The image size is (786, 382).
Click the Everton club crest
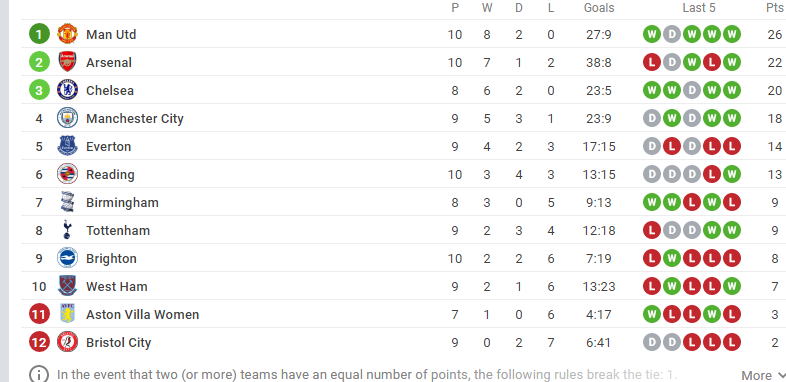point(67,146)
